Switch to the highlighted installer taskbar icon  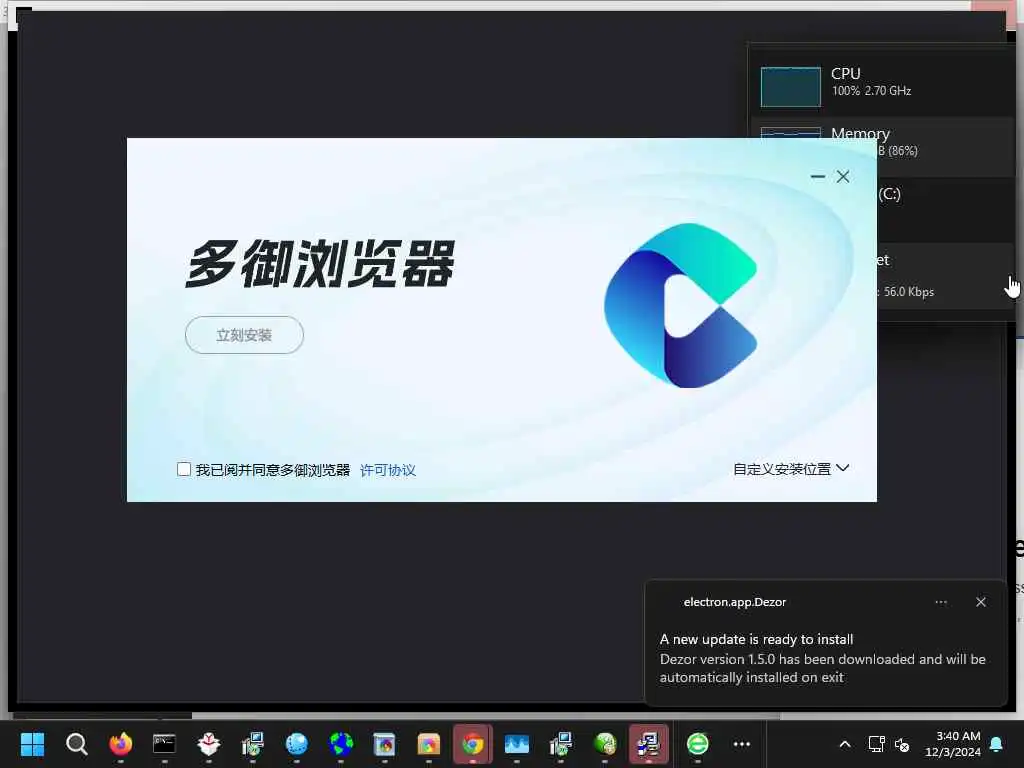[648, 744]
